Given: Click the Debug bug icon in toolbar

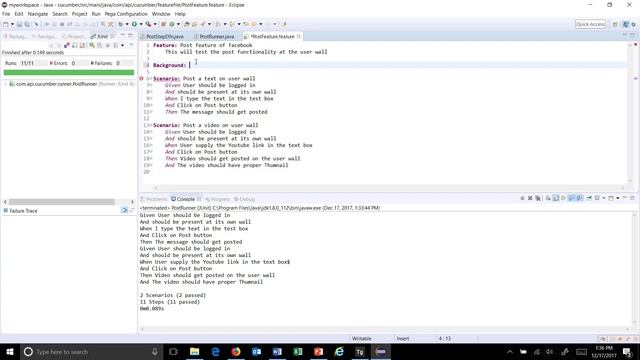Looking at the screenshot, I should (x=121, y=24).
